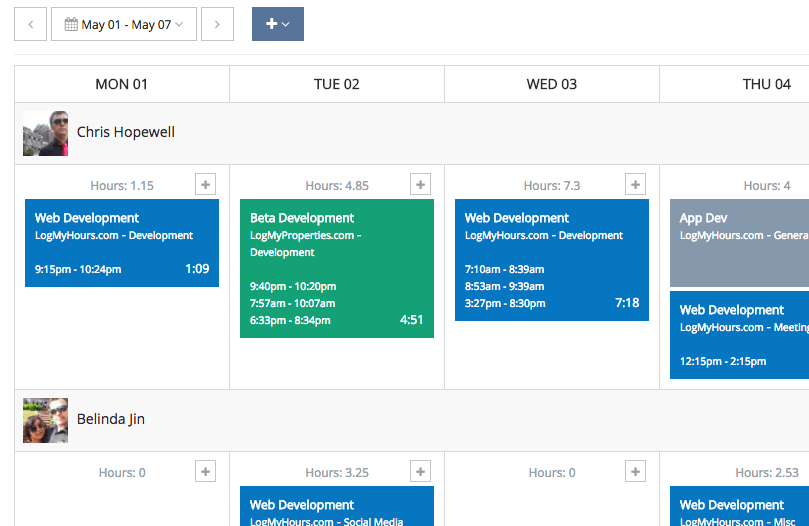The width and height of the screenshot is (809, 526).
Task: Click the 7:18 duration value
Action: point(627,302)
